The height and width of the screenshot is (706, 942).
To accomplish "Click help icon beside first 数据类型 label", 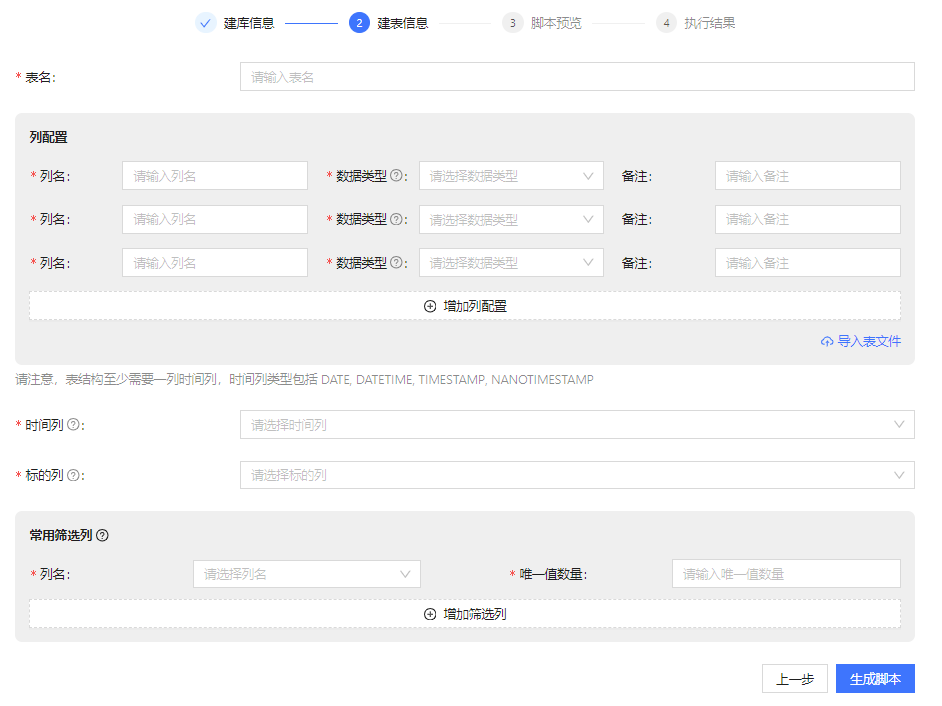I will [396, 176].
